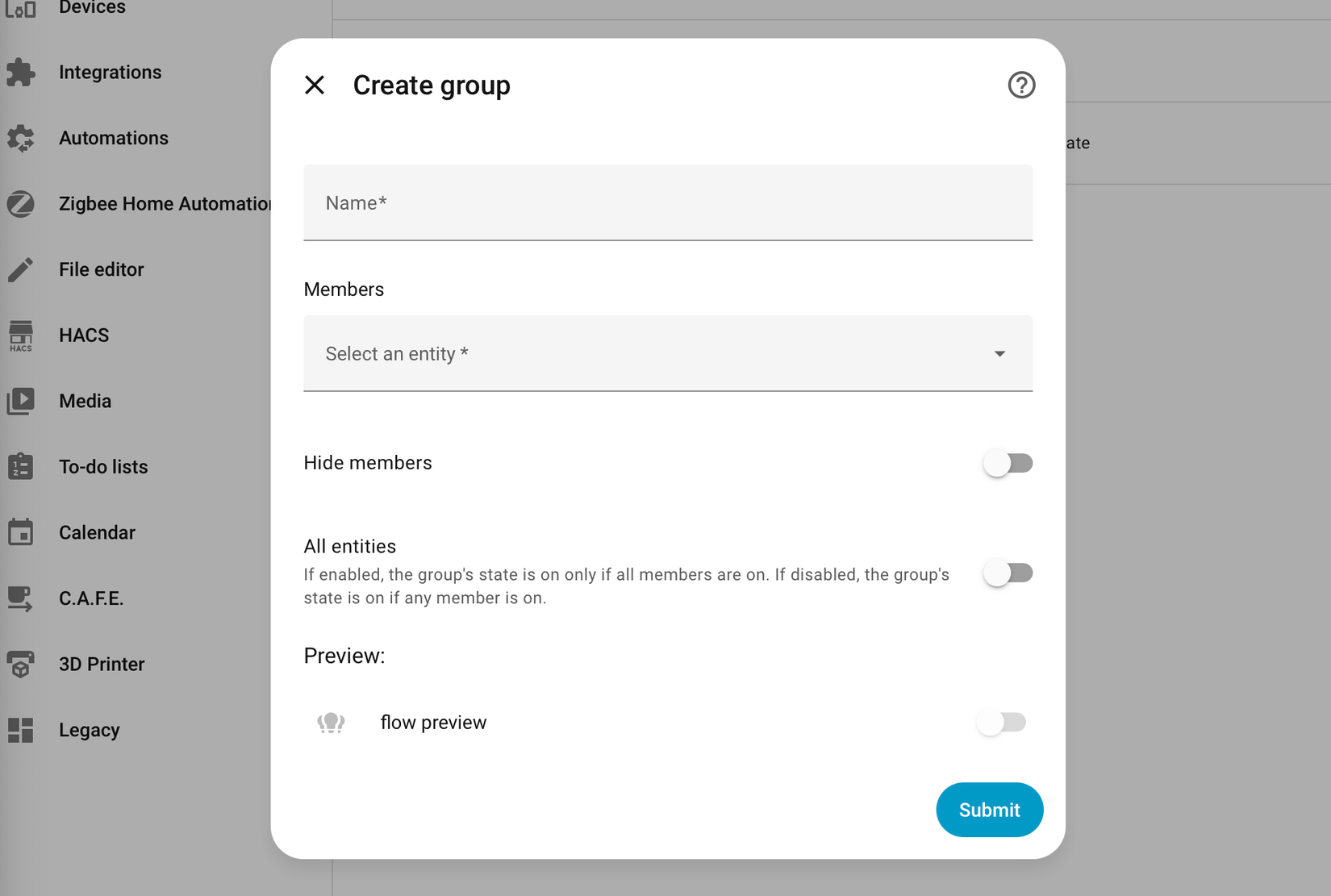Click the flow preview light bulb

click(x=330, y=722)
